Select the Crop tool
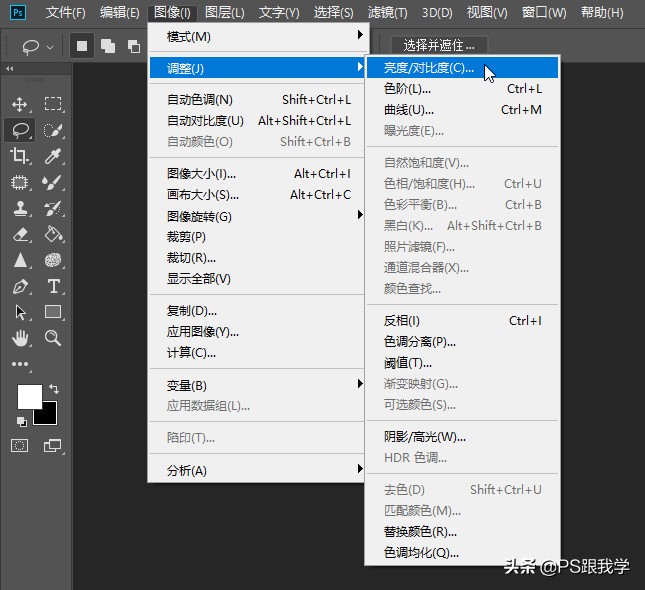The image size is (645, 590). 19,156
